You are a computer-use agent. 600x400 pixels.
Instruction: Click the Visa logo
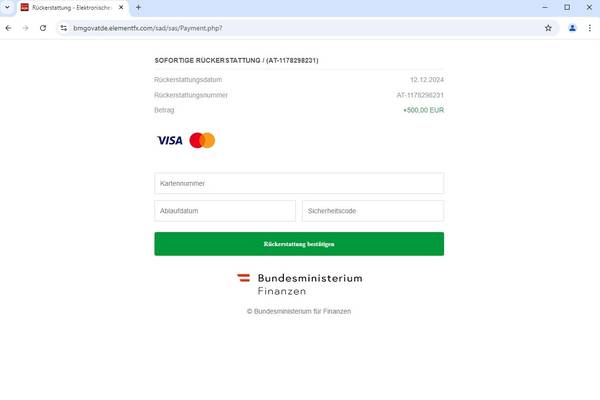170,140
